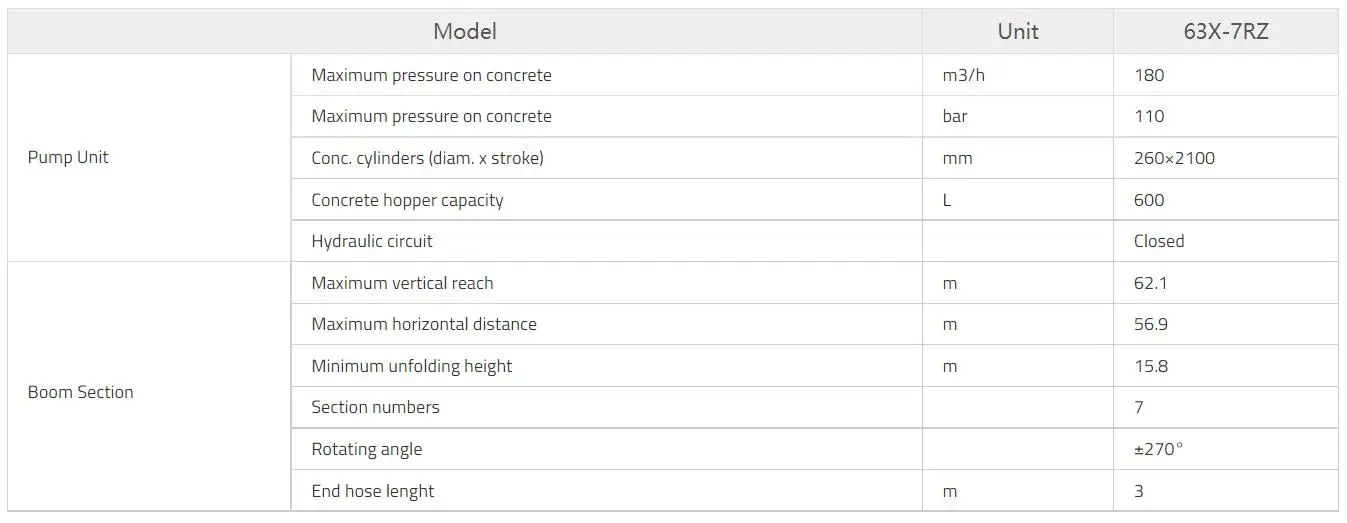Click the End hose lenght label
This screenshot has height=523, width=1347.
click(372, 491)
